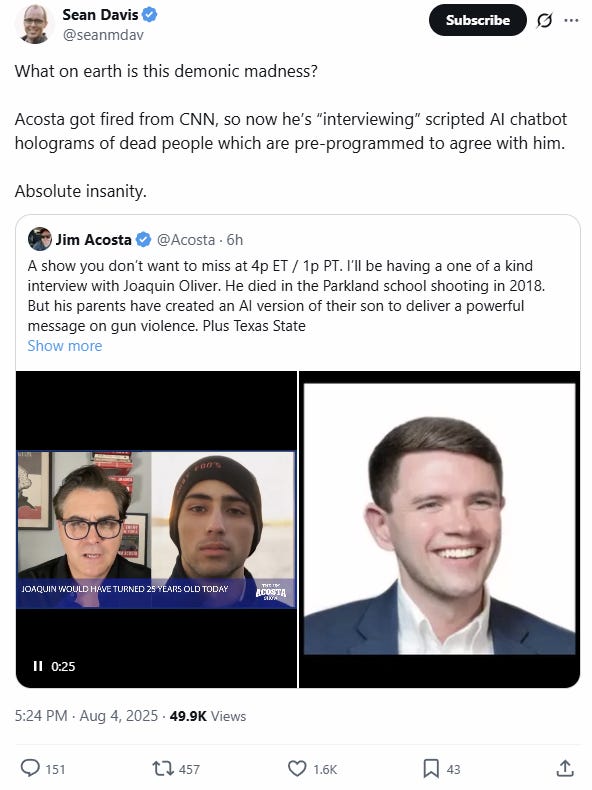Click the Jim Acosta name link

point(93,240)
